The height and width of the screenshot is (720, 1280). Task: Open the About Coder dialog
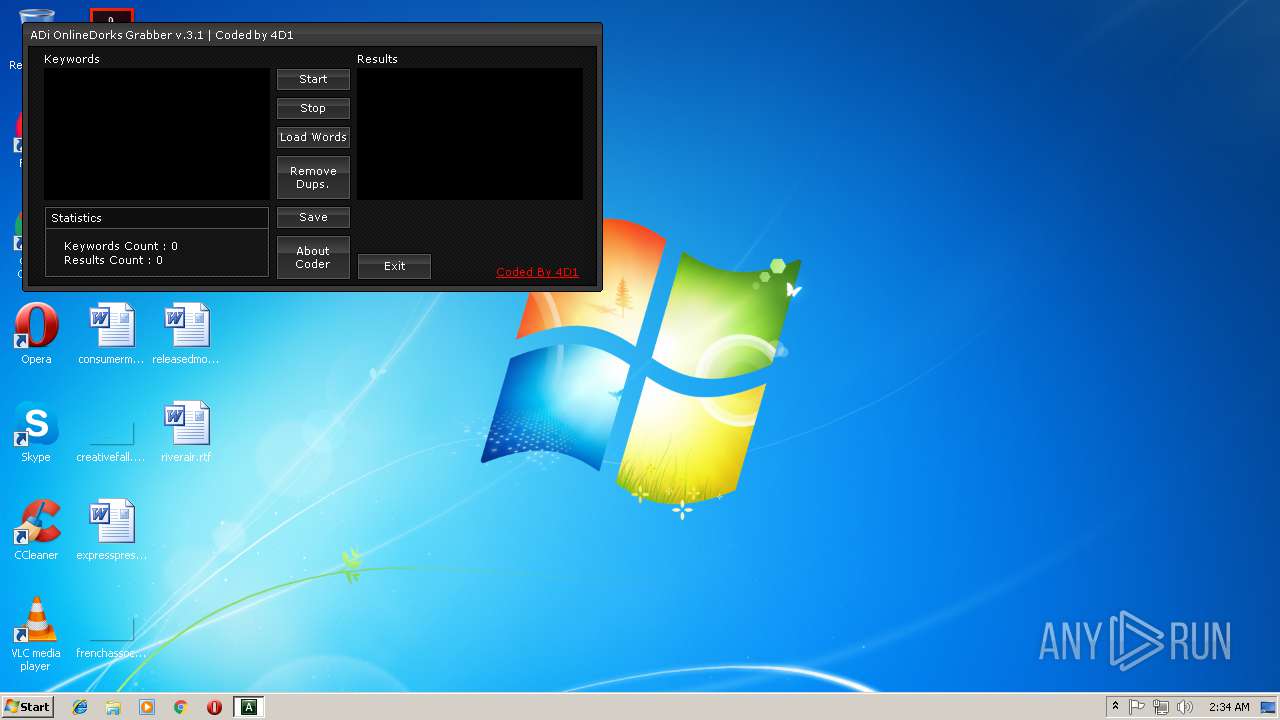click(313, 258)
